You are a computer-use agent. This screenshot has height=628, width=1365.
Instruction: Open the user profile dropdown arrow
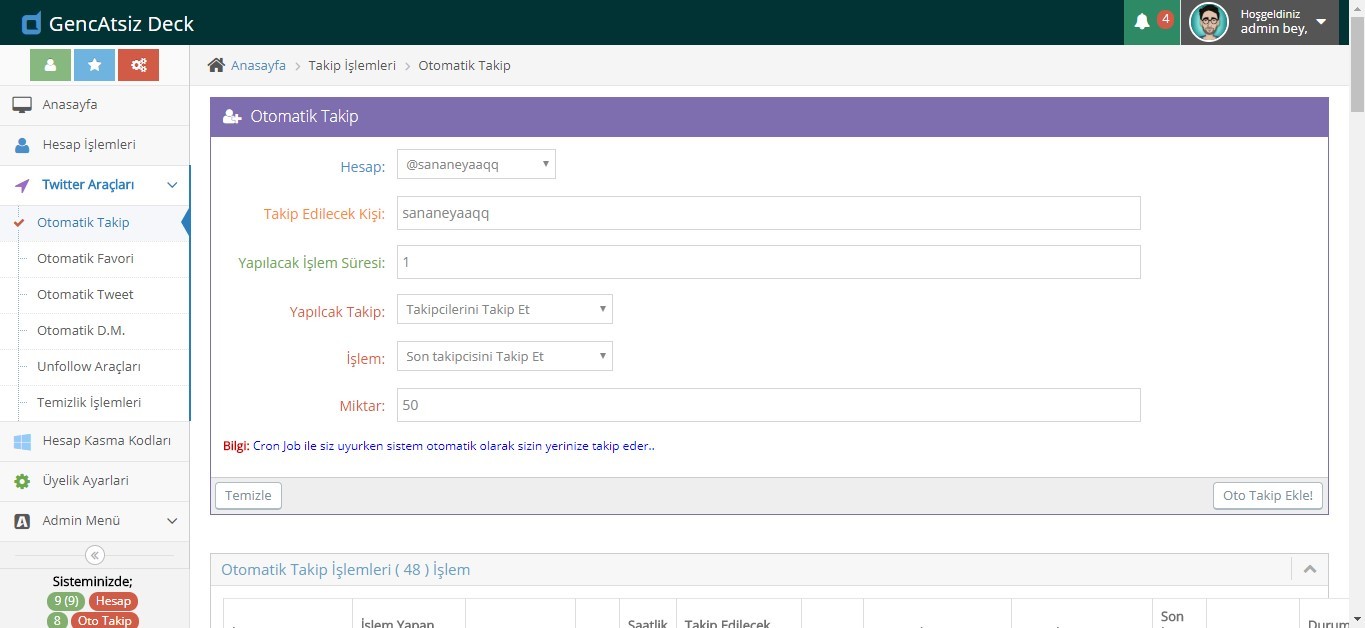tap(1321, 22)
